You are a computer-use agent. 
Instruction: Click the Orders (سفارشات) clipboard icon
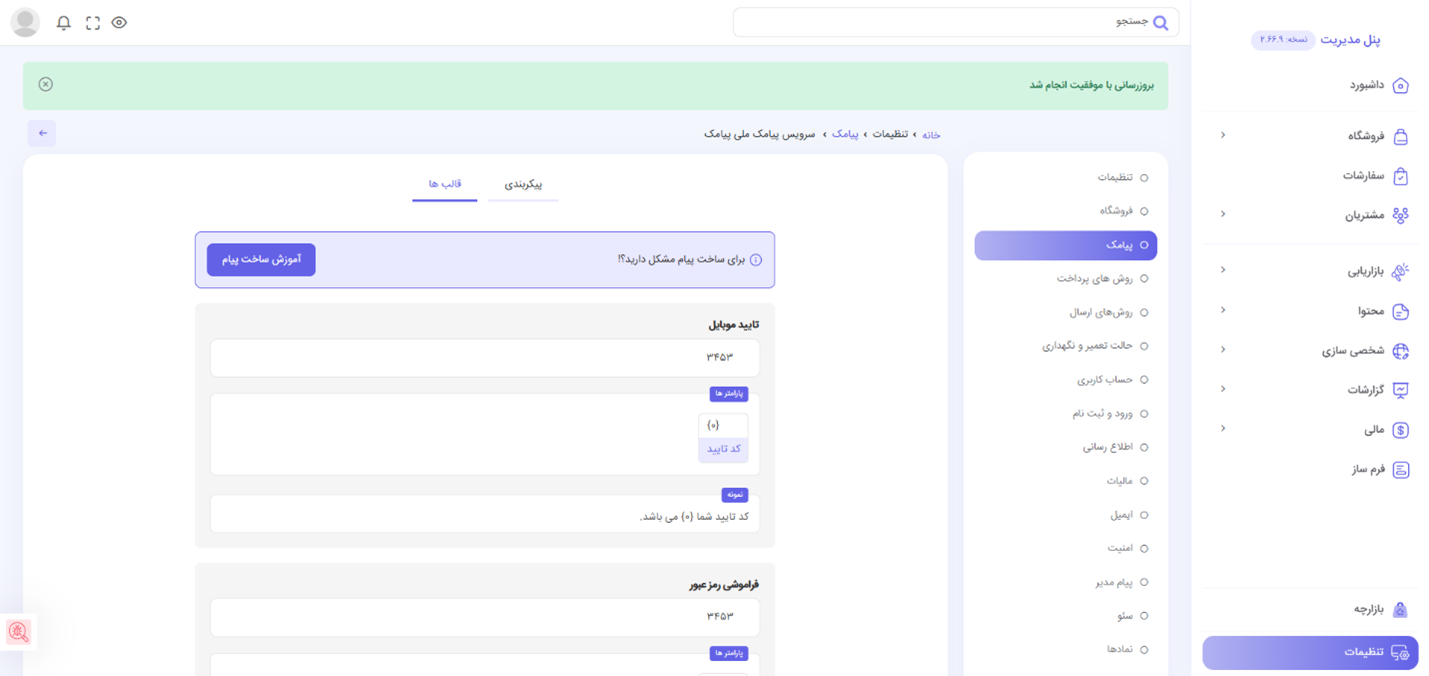coord(1400,176)
